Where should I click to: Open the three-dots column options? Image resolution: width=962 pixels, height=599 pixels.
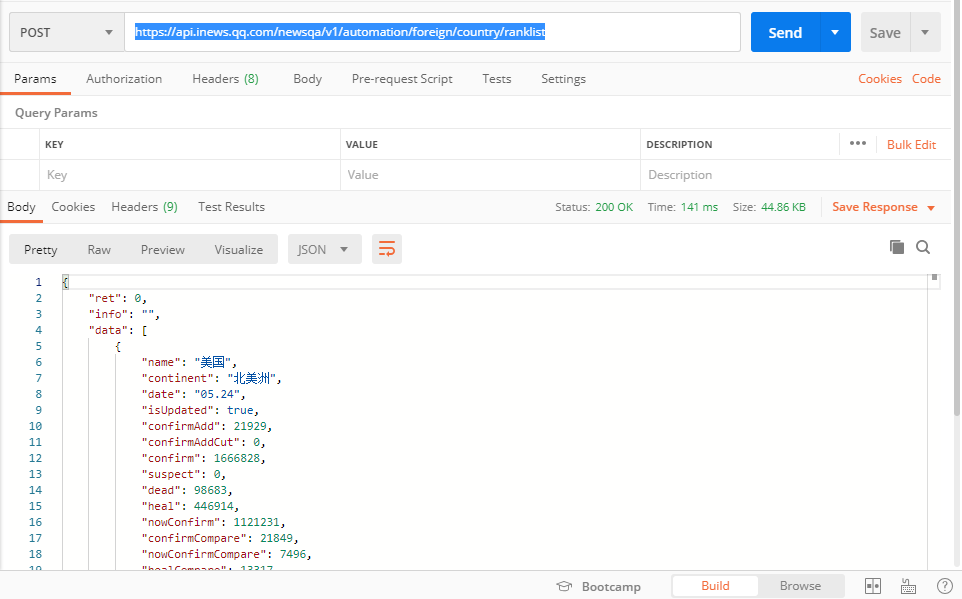(x=858, y=144)
